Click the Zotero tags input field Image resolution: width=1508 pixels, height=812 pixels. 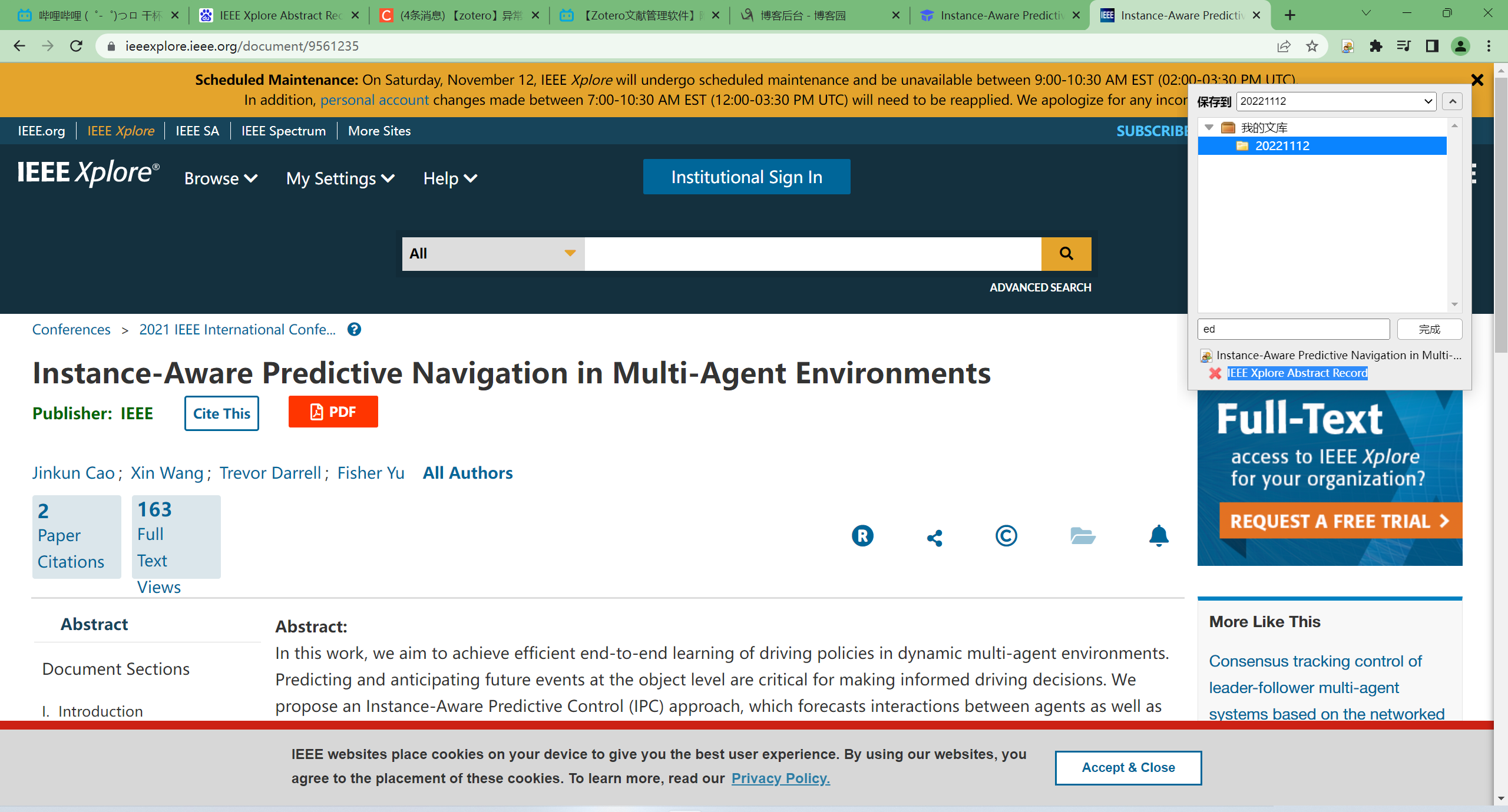(x=1293, y=329)
